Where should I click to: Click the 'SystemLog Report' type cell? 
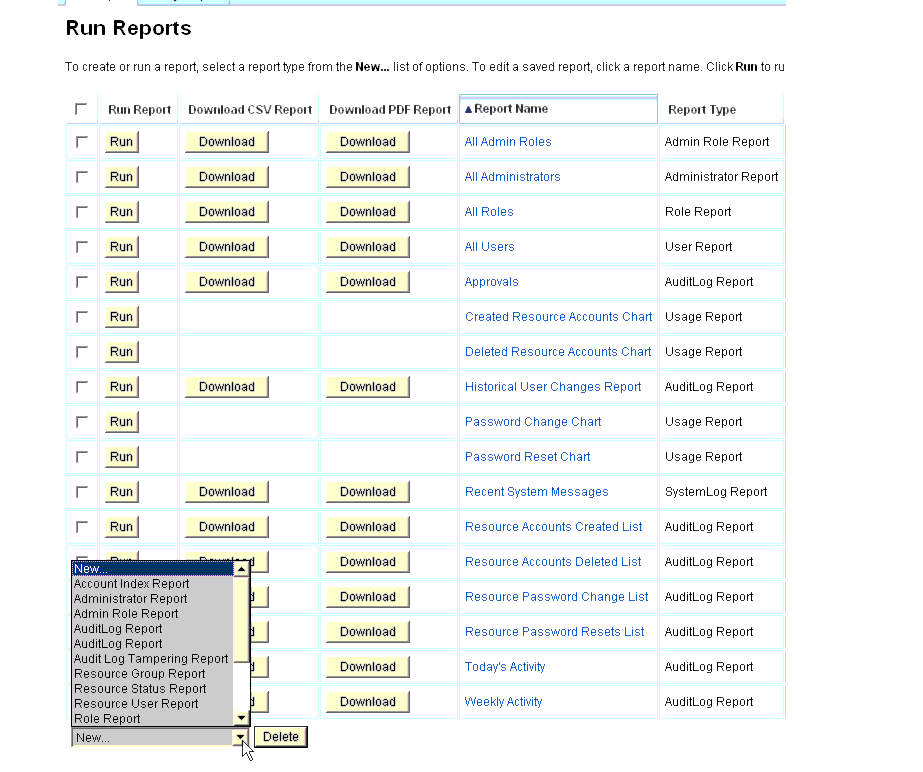[722, 492]
